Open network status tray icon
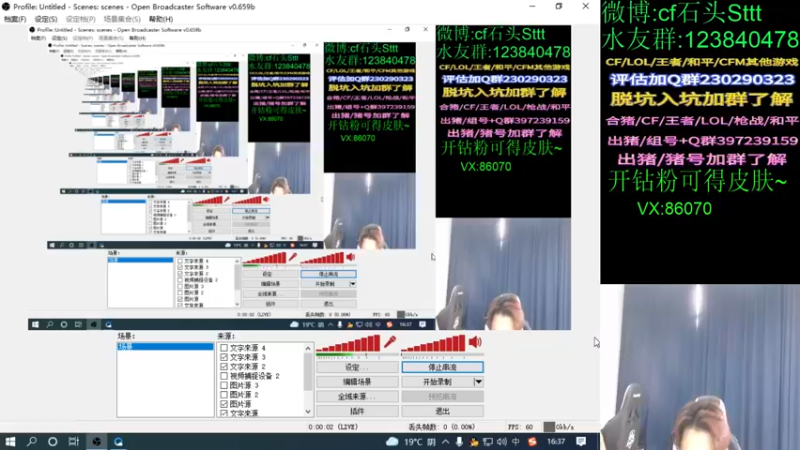Screen dimensions: 800x450 tap(488, 441)
